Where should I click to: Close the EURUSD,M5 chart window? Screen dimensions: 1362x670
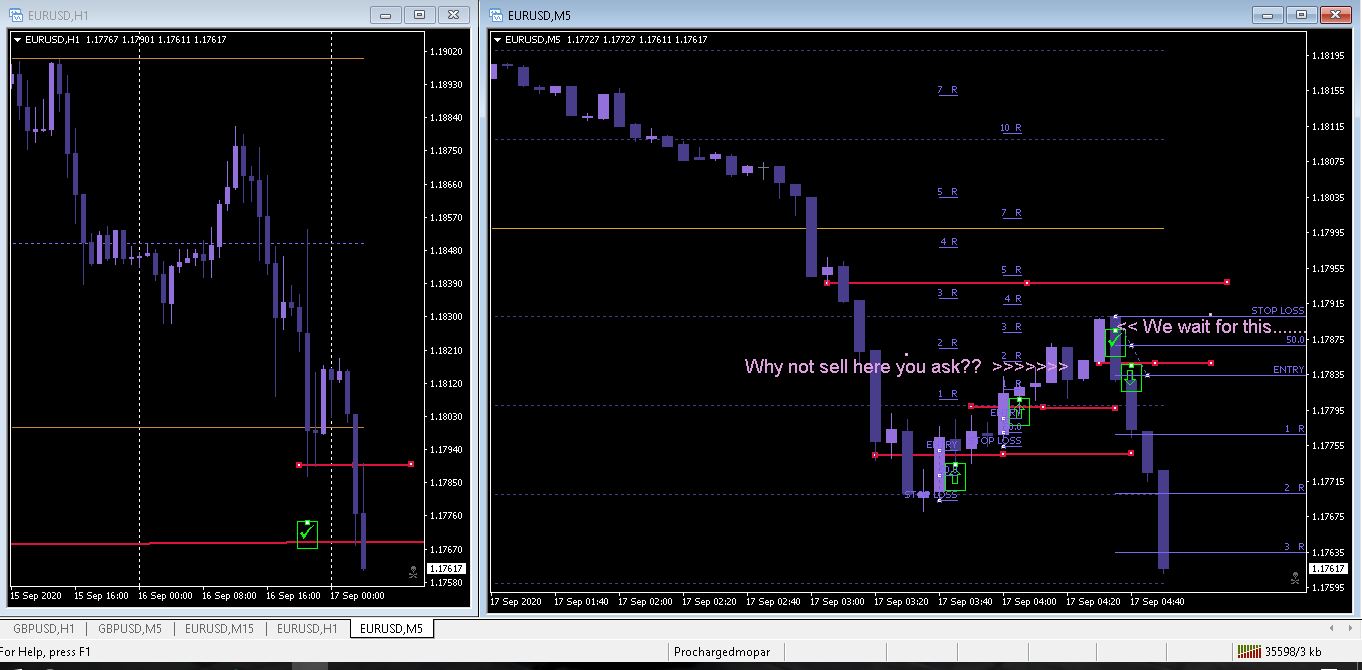pos(1335,15)
